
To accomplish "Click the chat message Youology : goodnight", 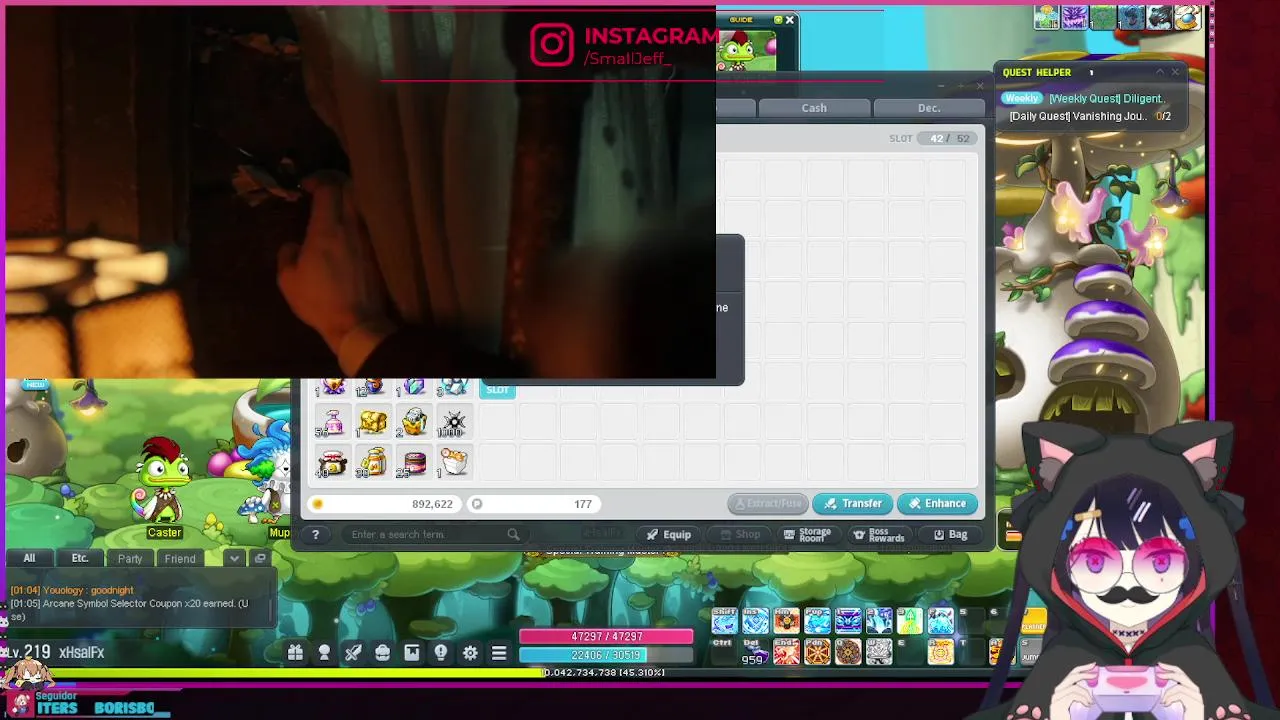I will [72, 590].
